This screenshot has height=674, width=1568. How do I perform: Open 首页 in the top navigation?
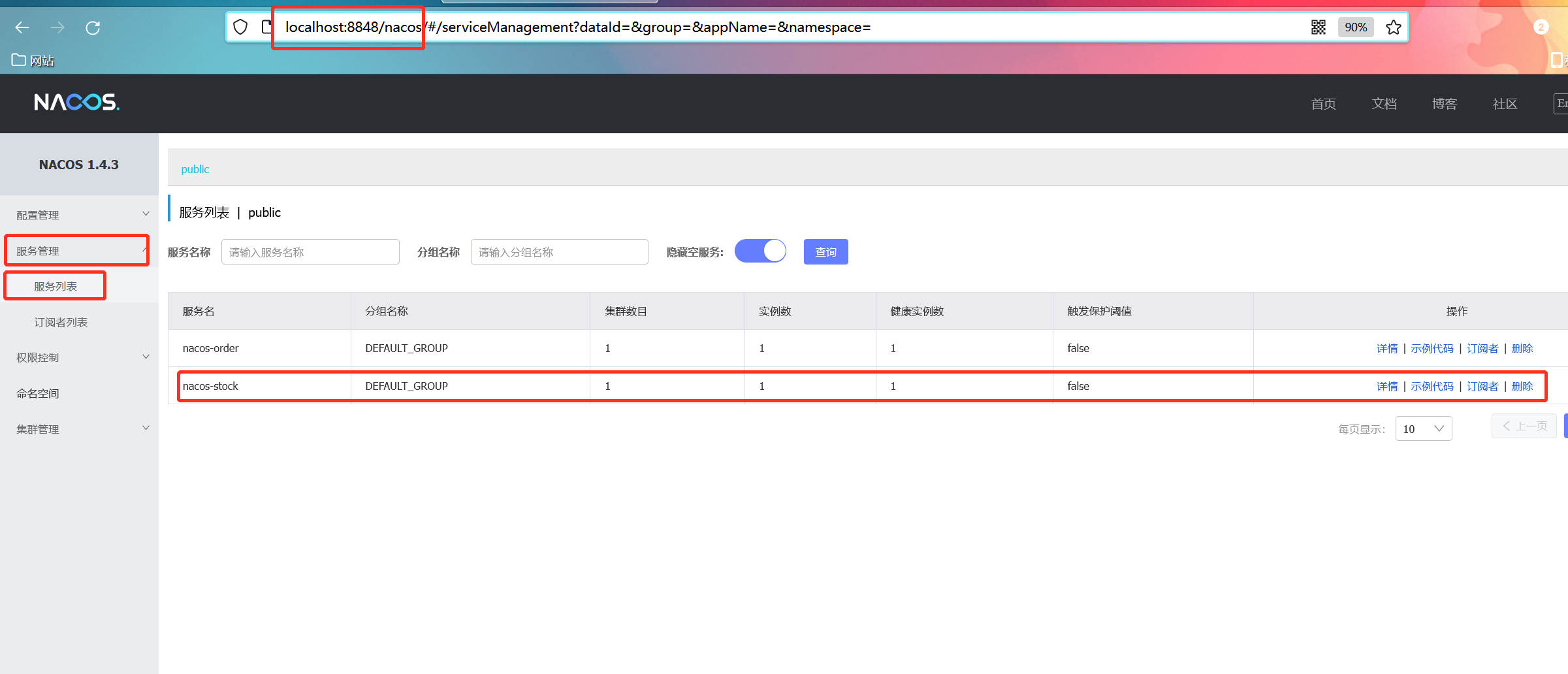[x=1323, y=104]
